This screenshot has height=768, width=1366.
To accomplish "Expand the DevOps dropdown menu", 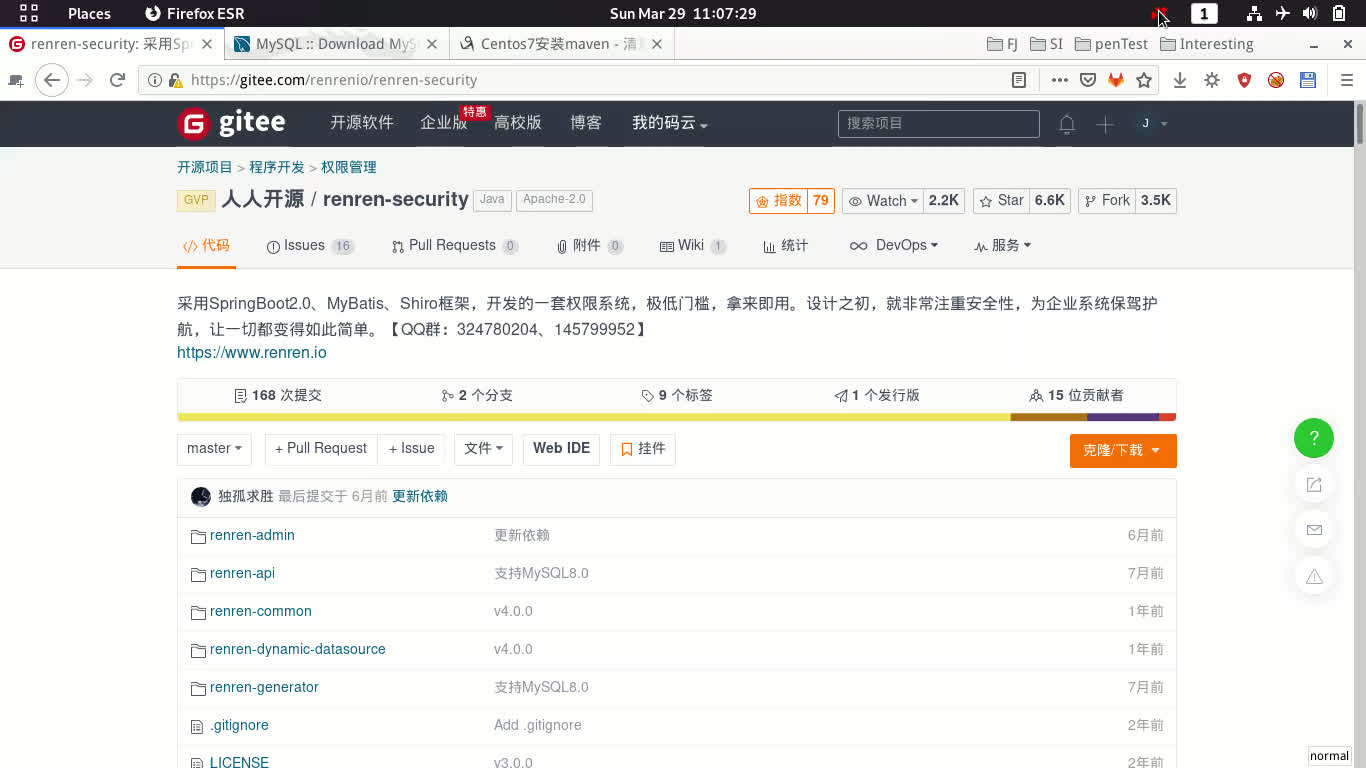I will click(x=893, y=246).
